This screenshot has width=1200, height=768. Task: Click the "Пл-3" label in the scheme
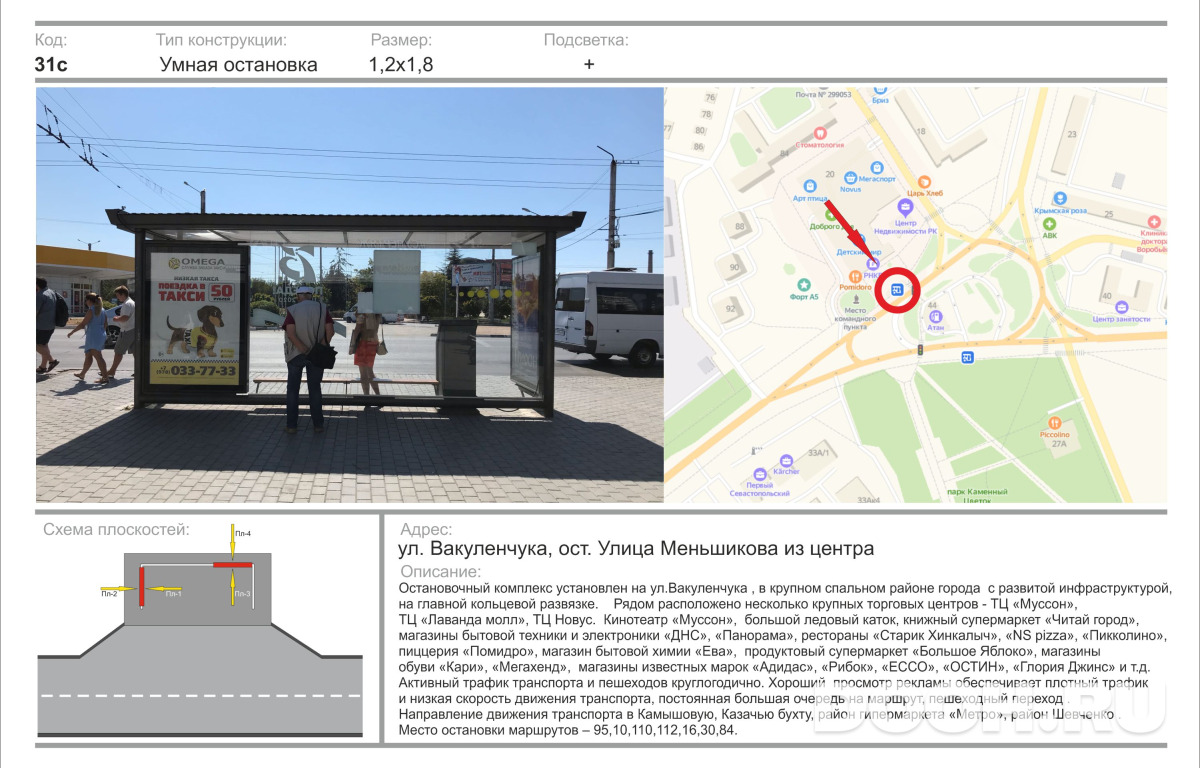[x=242, y=594]
